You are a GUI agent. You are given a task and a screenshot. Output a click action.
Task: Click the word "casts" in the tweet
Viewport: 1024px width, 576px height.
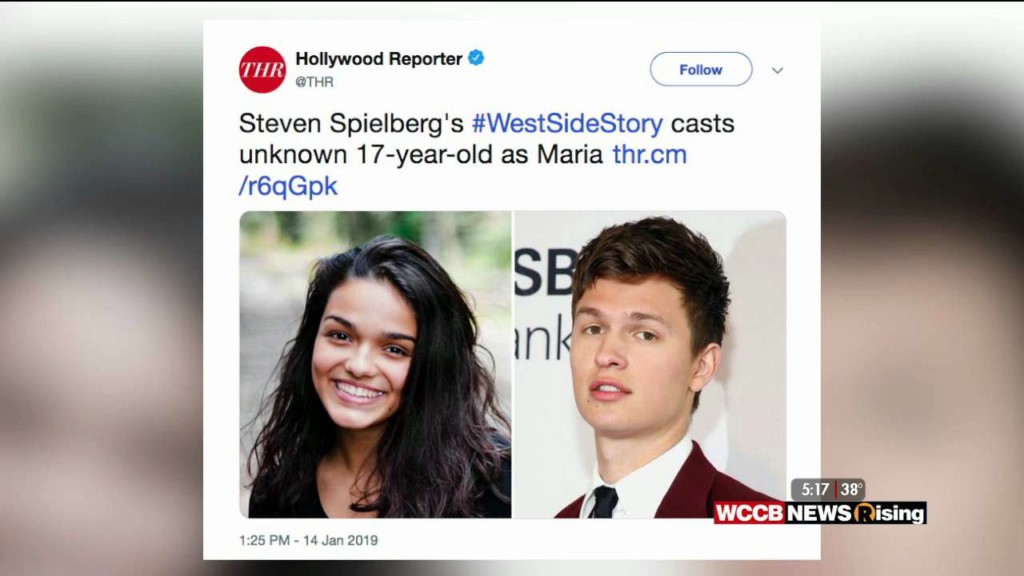coord(703,123)
